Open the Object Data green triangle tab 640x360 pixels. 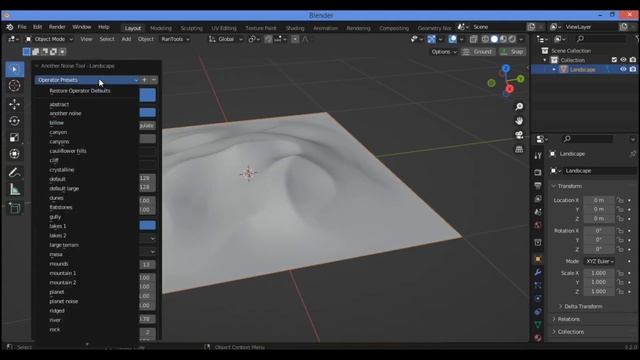click(x=538, y=324)
